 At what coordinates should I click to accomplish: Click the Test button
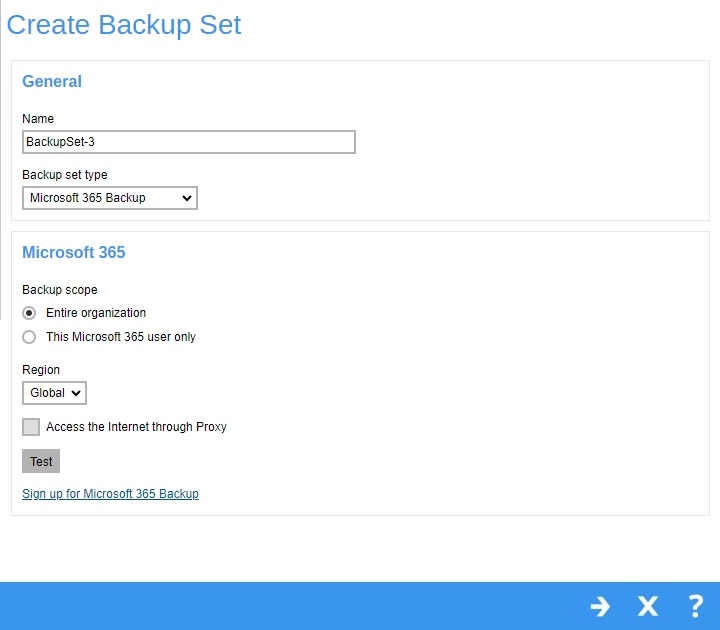(x=41, y=461)
